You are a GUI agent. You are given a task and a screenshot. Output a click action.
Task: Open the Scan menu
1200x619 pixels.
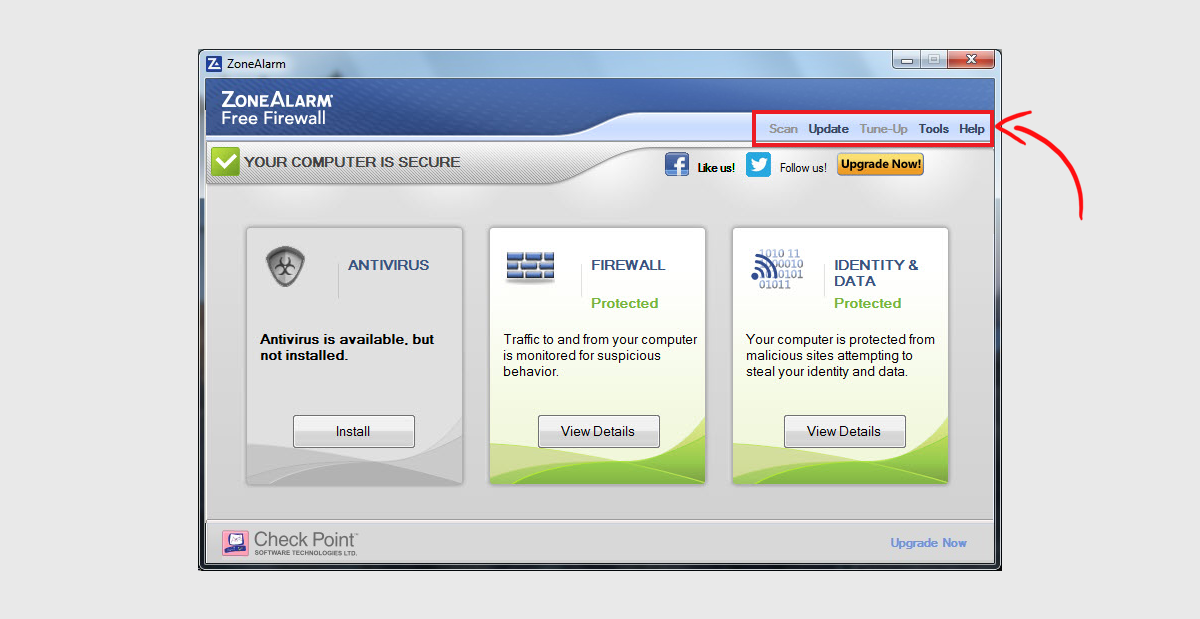783,129
